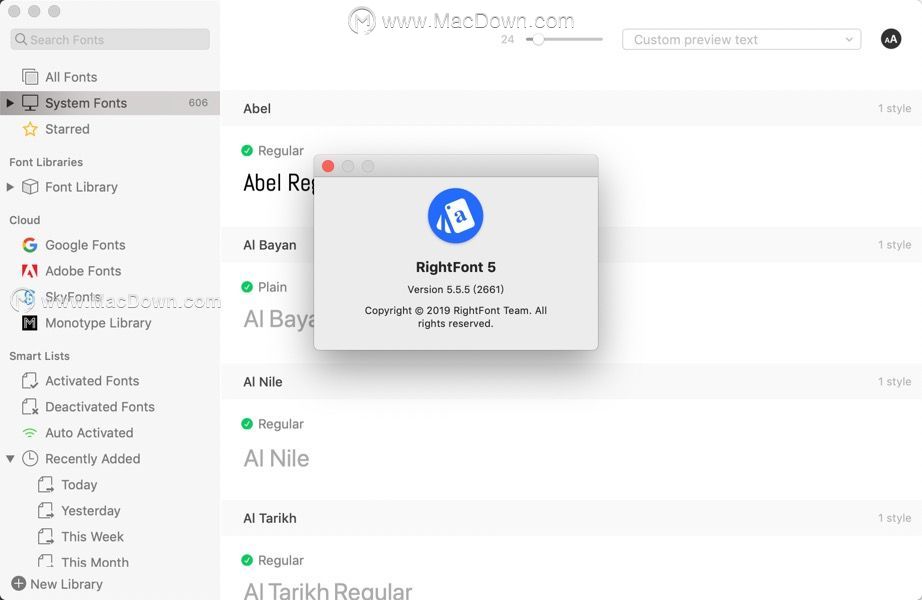Viewport: 922px width, 600px height.
Task: Click the Google Fonts logo icon
Action: [29, 245]
